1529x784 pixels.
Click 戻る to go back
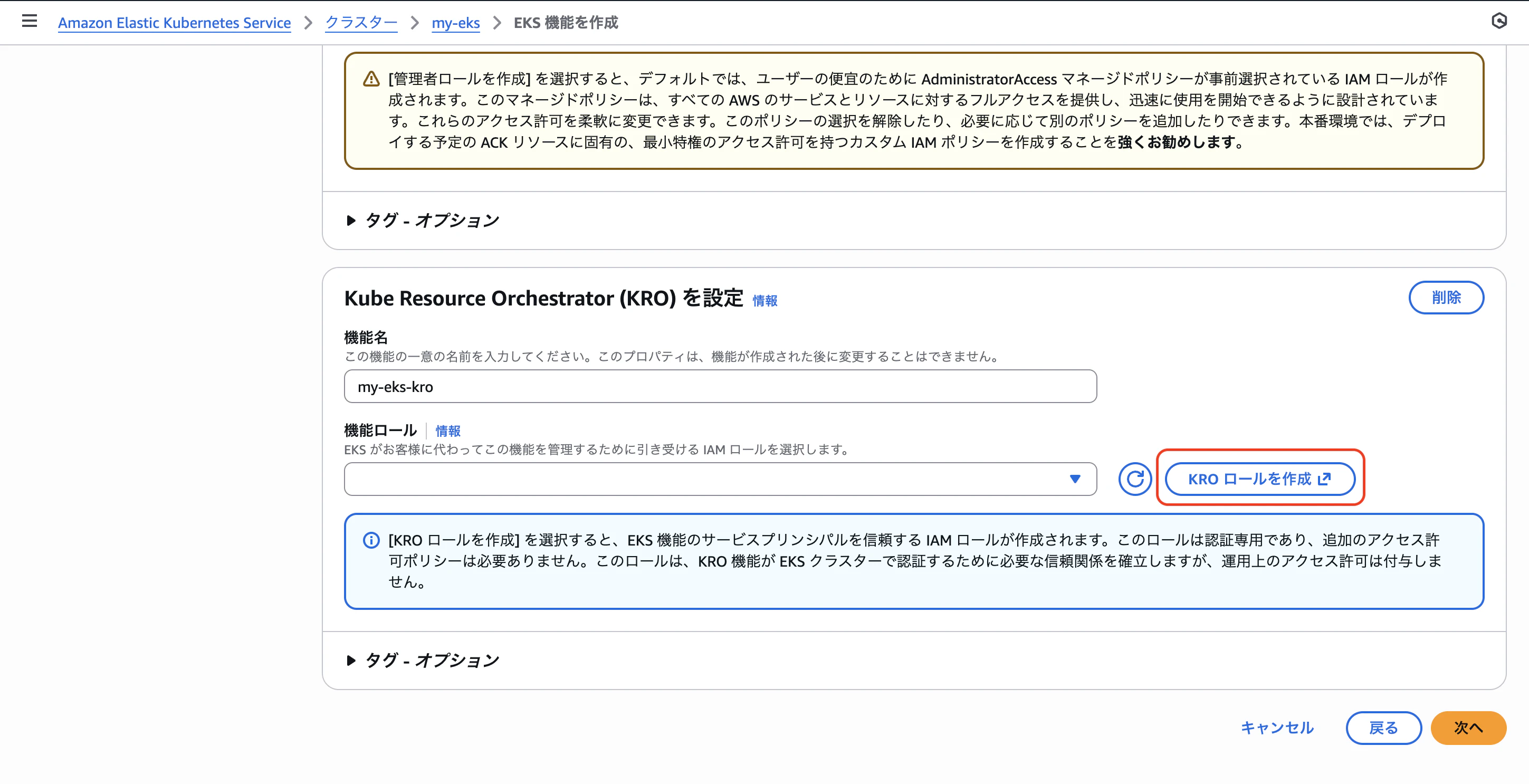(x=1383, y=728)
